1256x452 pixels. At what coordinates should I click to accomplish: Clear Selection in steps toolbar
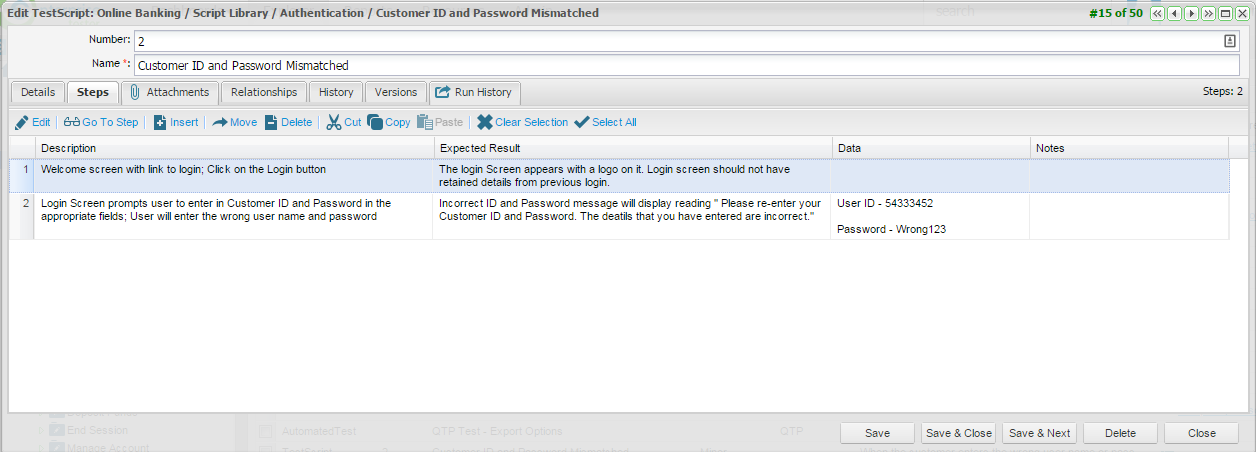pyautogui.click(x=521, y=122)
